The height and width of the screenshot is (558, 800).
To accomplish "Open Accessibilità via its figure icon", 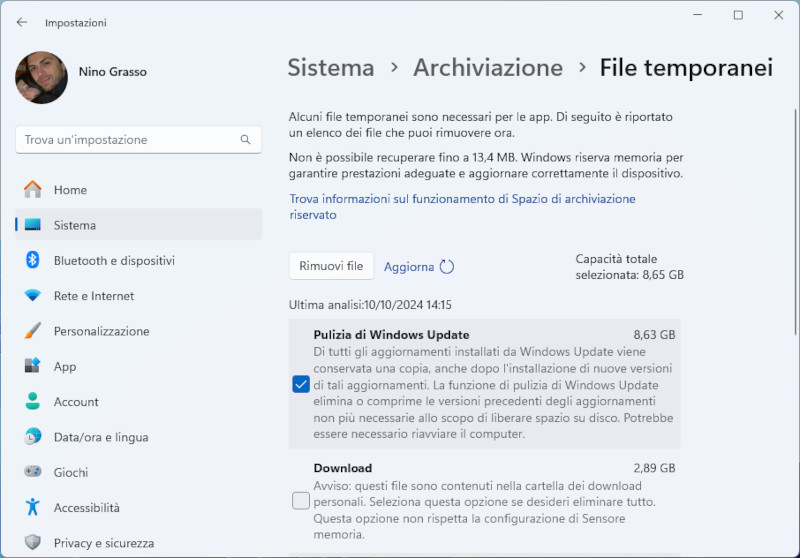I will coord(33,507).
